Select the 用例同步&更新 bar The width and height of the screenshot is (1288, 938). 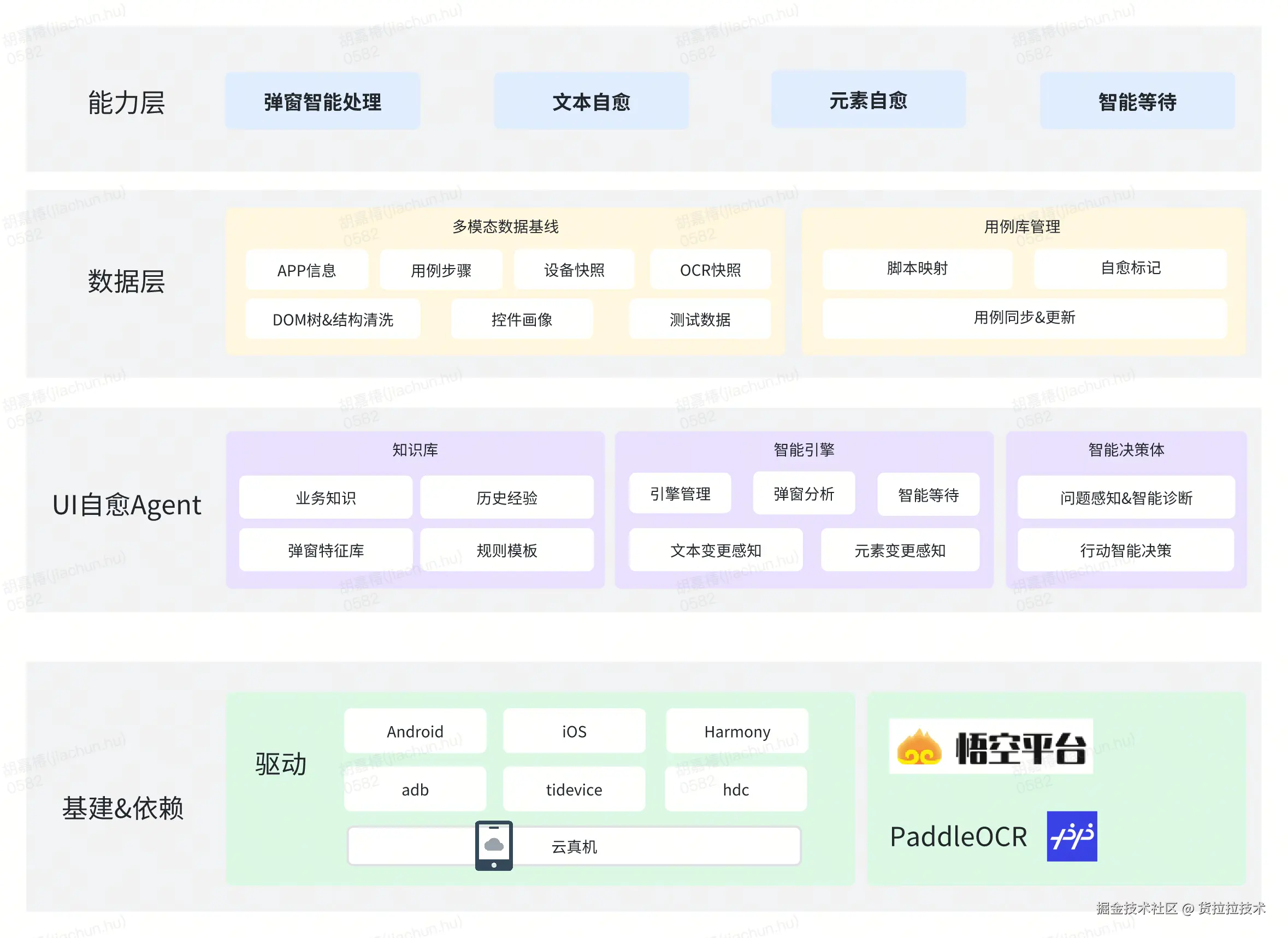pos(1024,317)
